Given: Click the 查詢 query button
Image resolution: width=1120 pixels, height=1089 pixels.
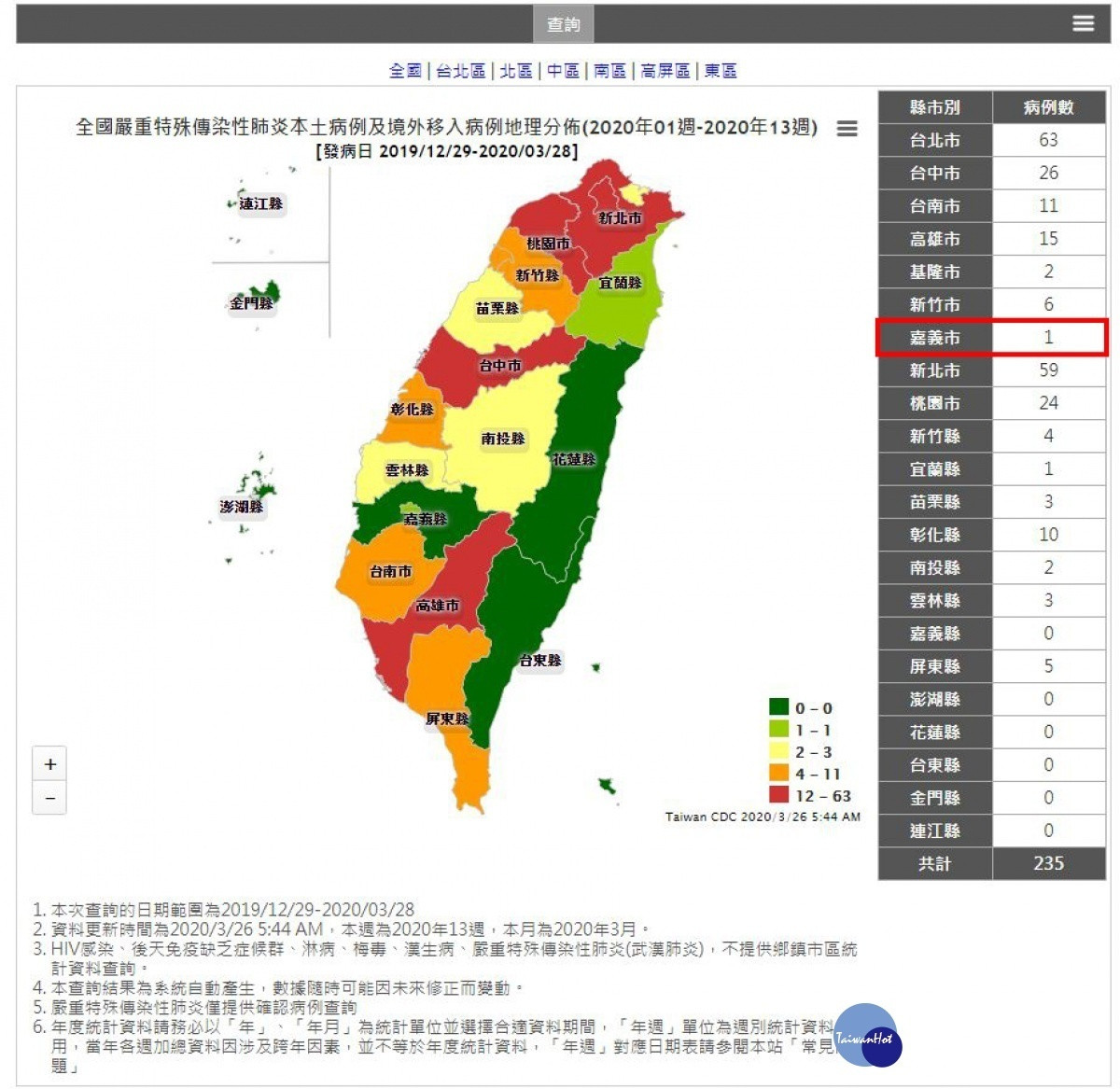Looking at the screenshot, I should 563,24.
